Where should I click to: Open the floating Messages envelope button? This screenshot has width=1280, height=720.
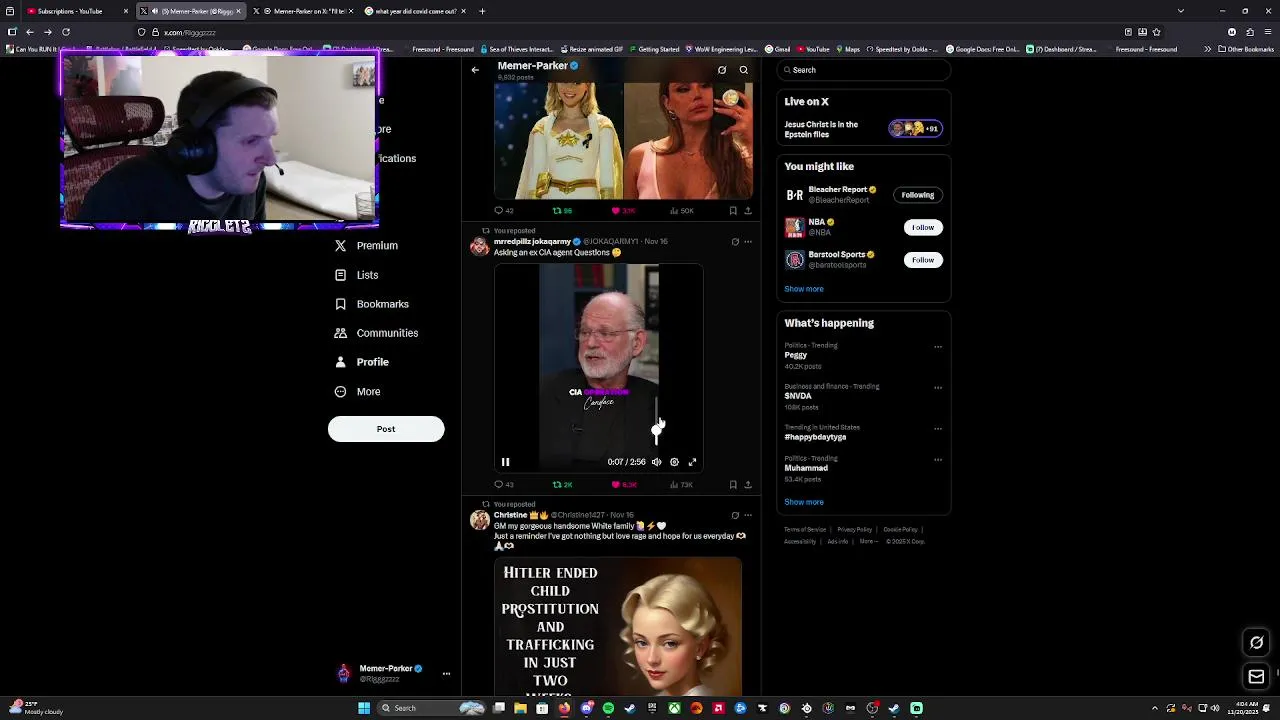click(1257, 677)
